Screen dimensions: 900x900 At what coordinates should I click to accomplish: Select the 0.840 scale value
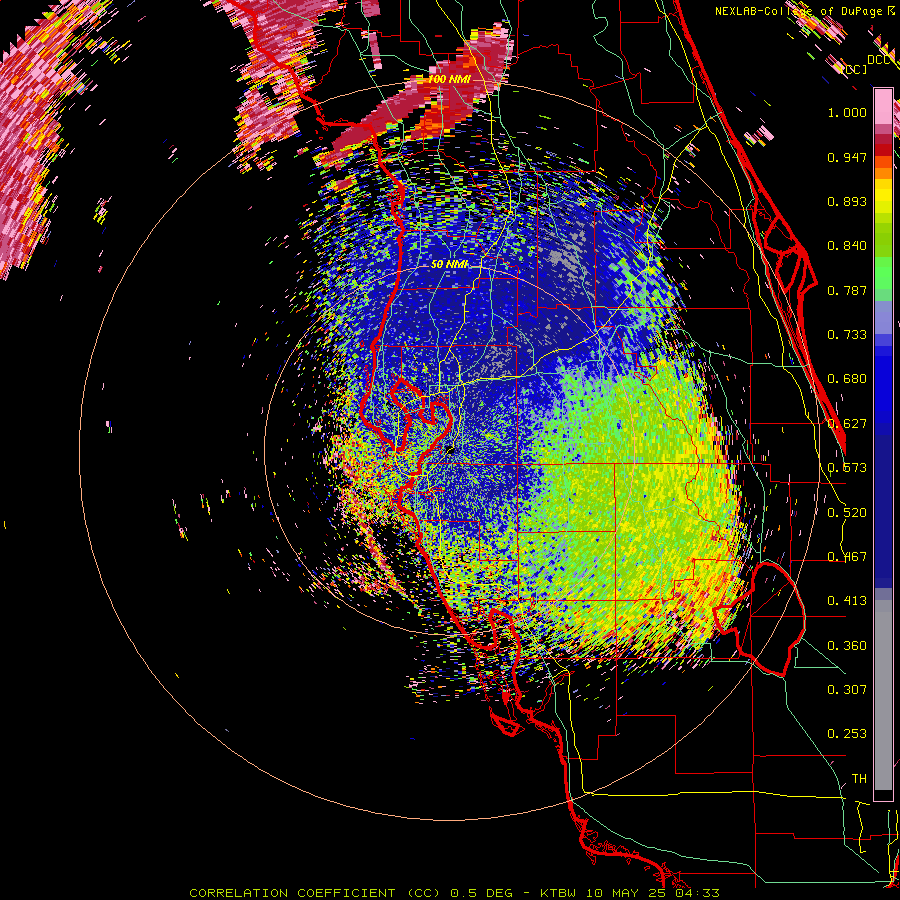[x=847, y=246]
